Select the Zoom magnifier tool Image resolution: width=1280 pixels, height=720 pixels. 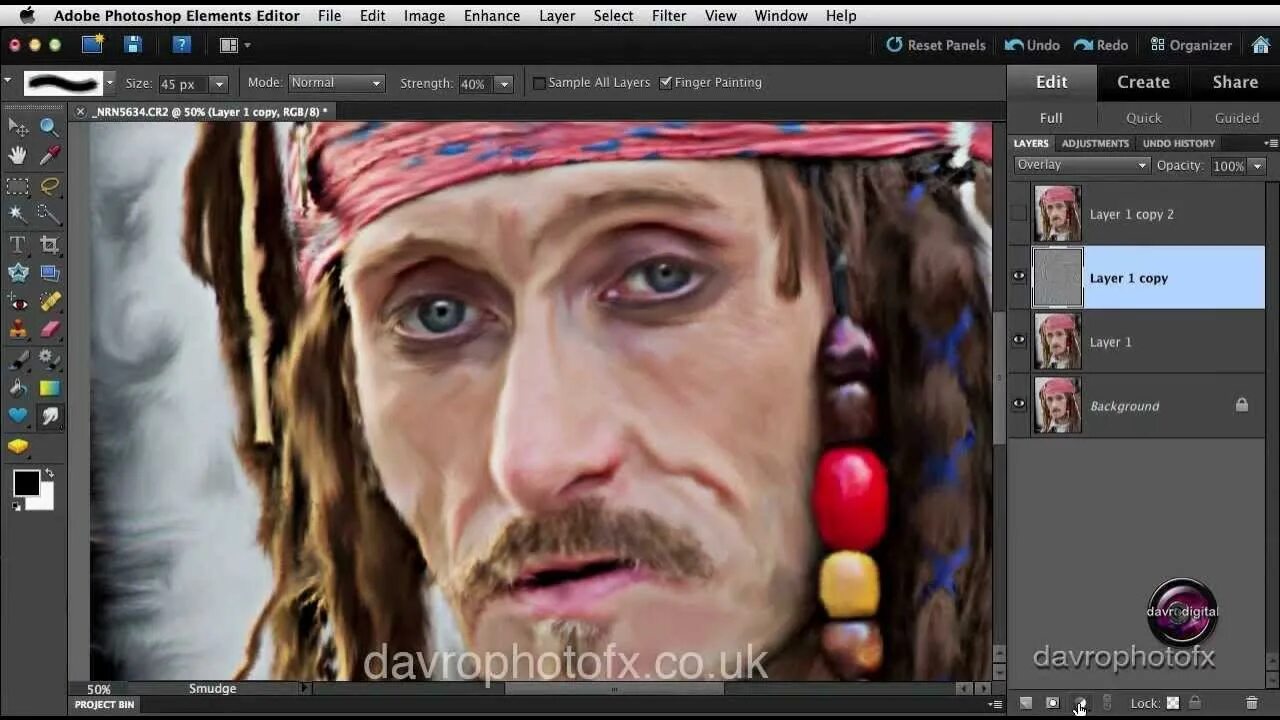(49, 127)
